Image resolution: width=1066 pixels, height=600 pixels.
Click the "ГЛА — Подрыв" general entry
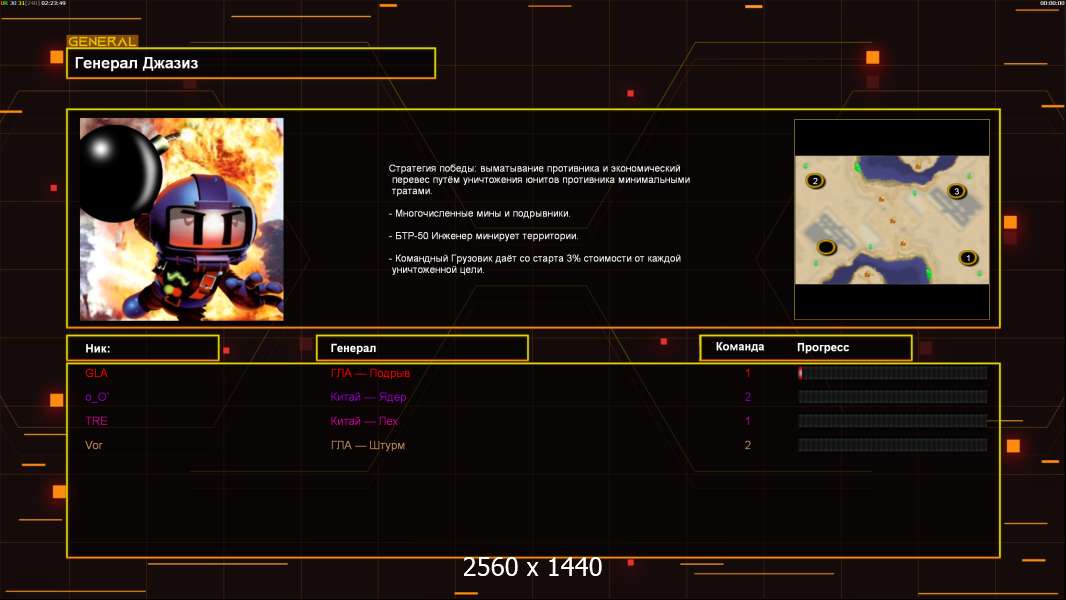pos(370,373)
